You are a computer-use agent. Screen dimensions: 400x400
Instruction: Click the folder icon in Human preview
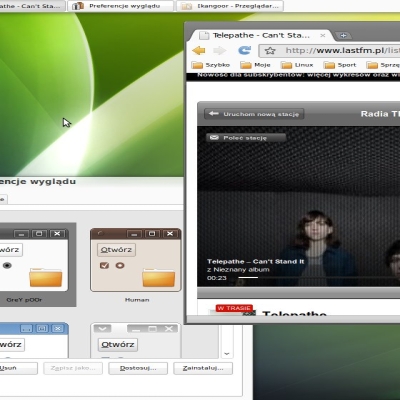[x=159, y=277]
